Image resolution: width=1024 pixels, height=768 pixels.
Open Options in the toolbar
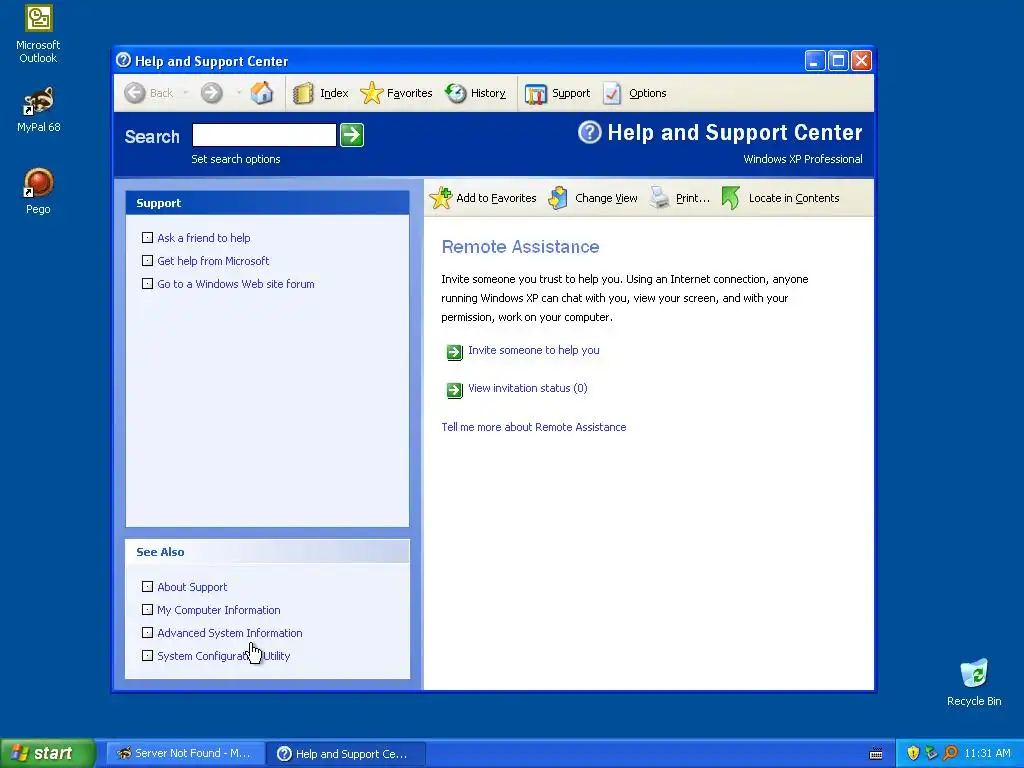point(634,93)
